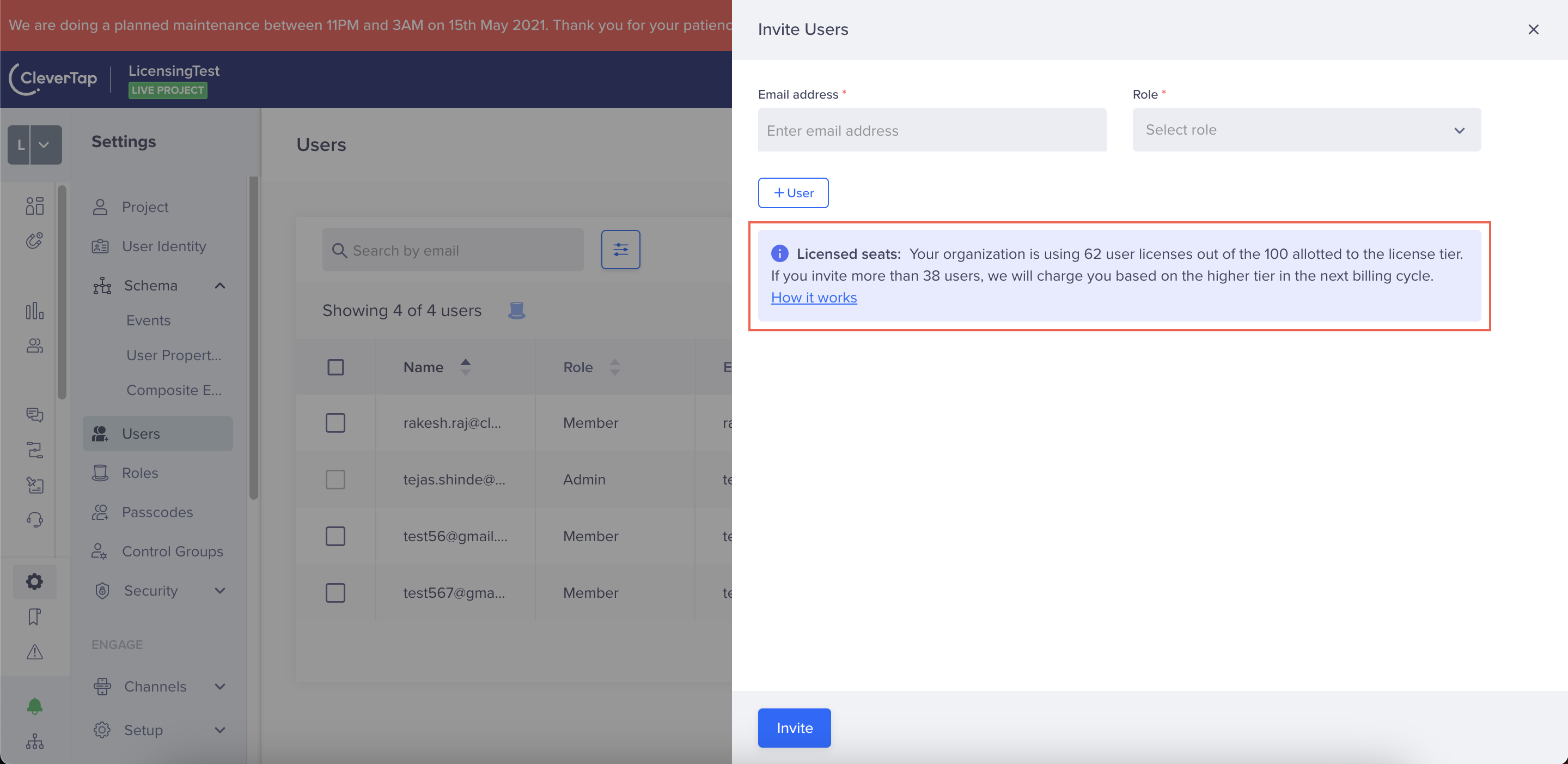
Task: Click the bar chart analytics icon
Action: (35, 311)
